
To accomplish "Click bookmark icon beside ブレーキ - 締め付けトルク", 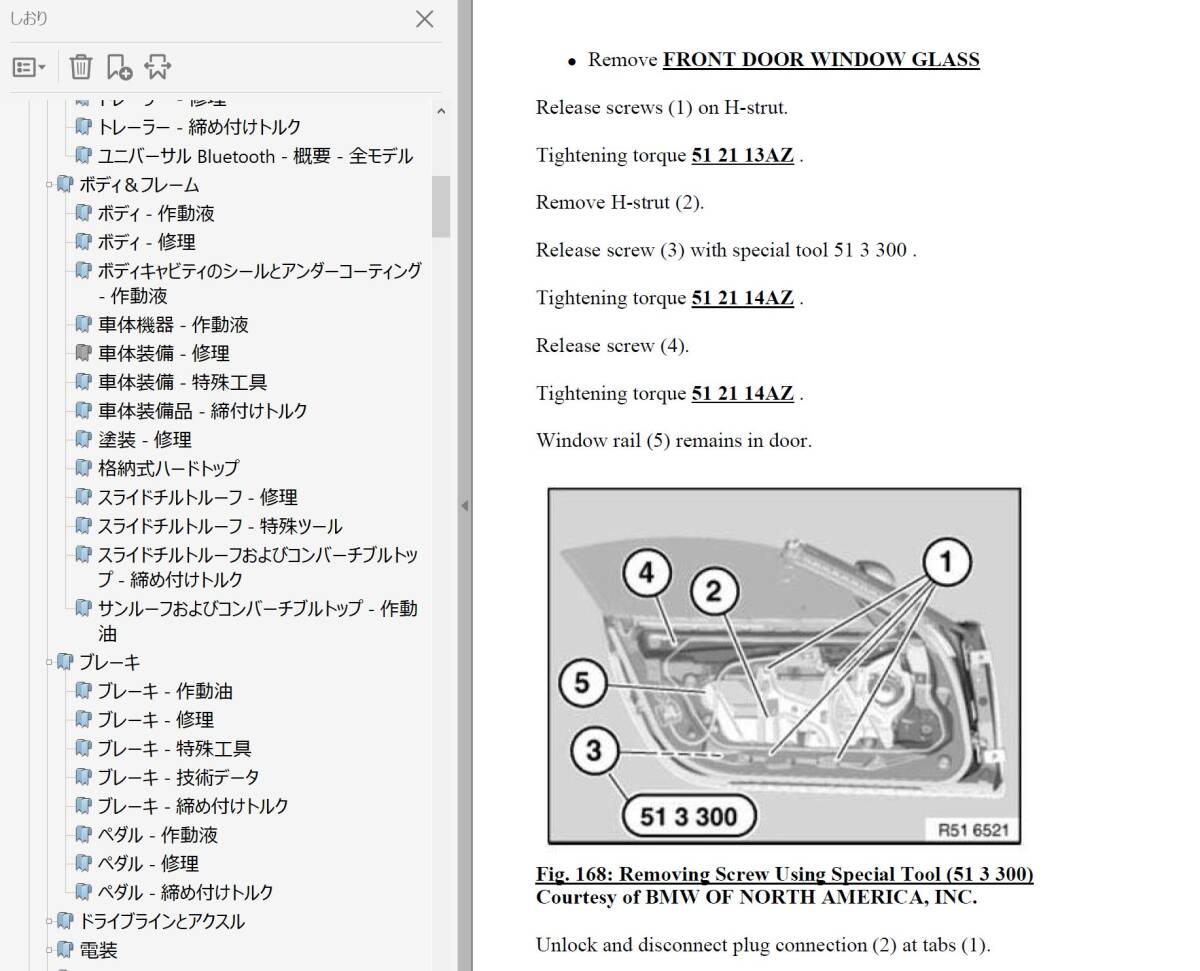I will tap(84, 807).
